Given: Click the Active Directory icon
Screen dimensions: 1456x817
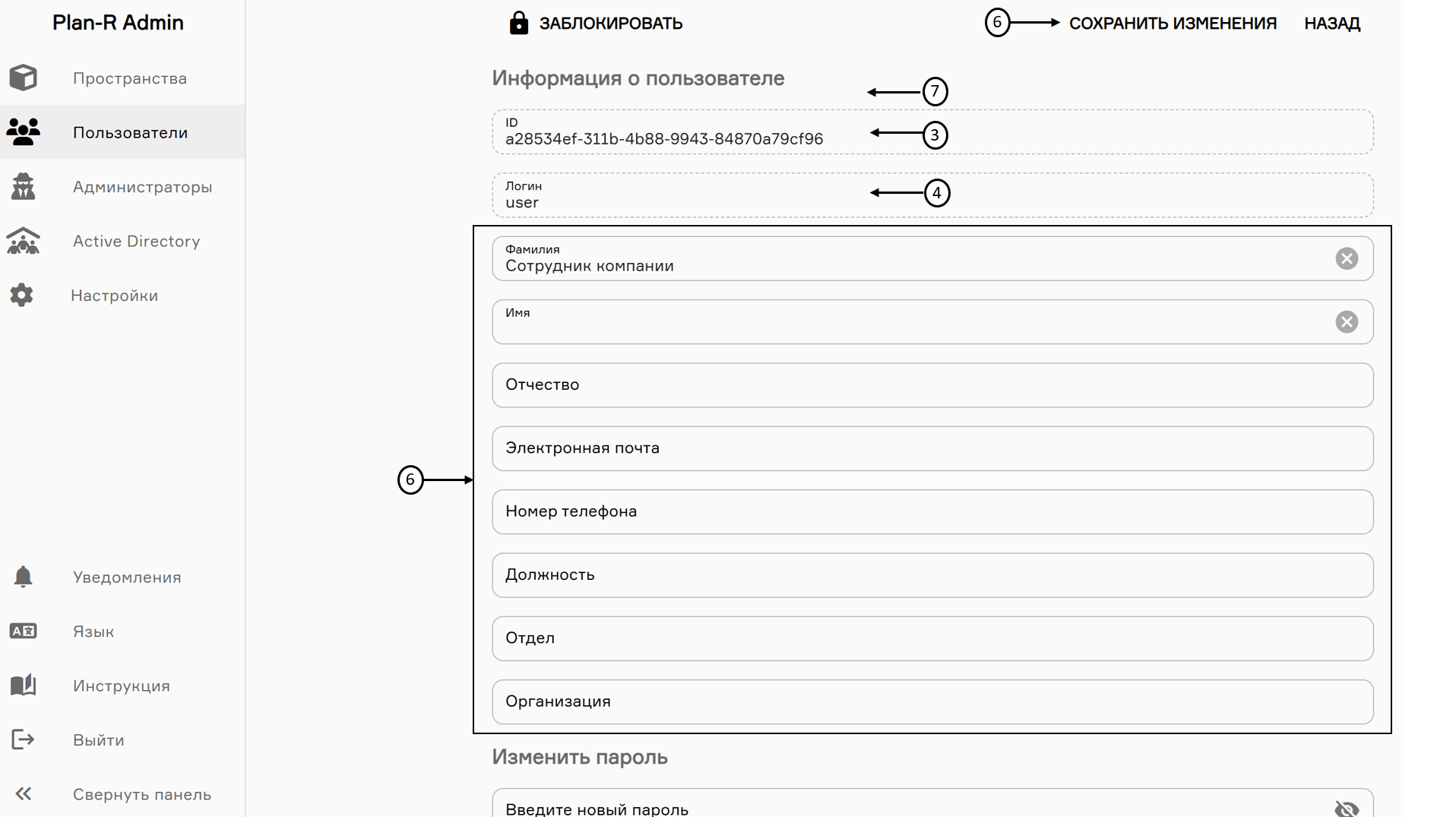Looking at the screenshot, I should click(x=23, y=241).
